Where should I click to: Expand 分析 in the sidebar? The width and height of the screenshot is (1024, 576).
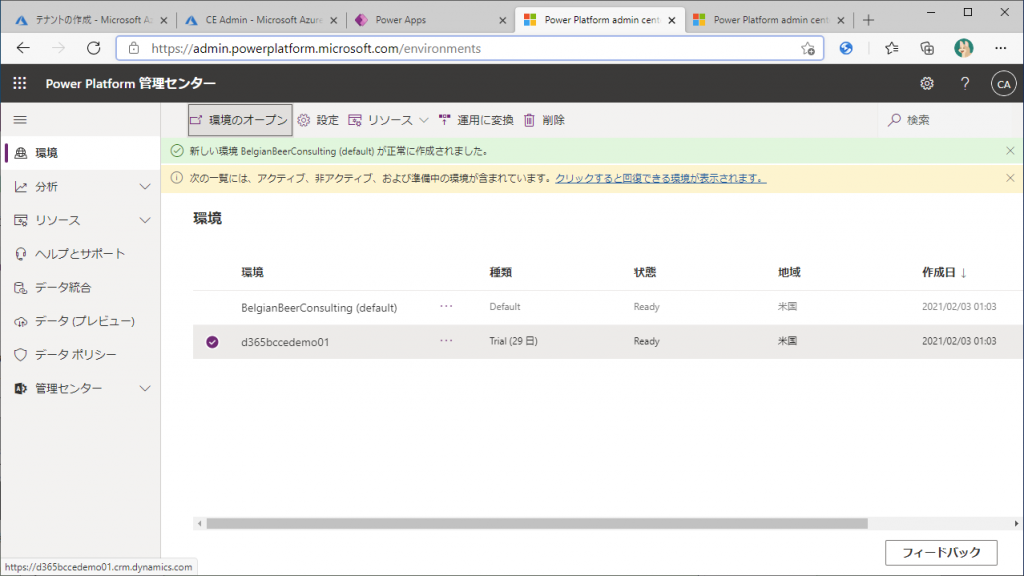(x=80, y=187)
